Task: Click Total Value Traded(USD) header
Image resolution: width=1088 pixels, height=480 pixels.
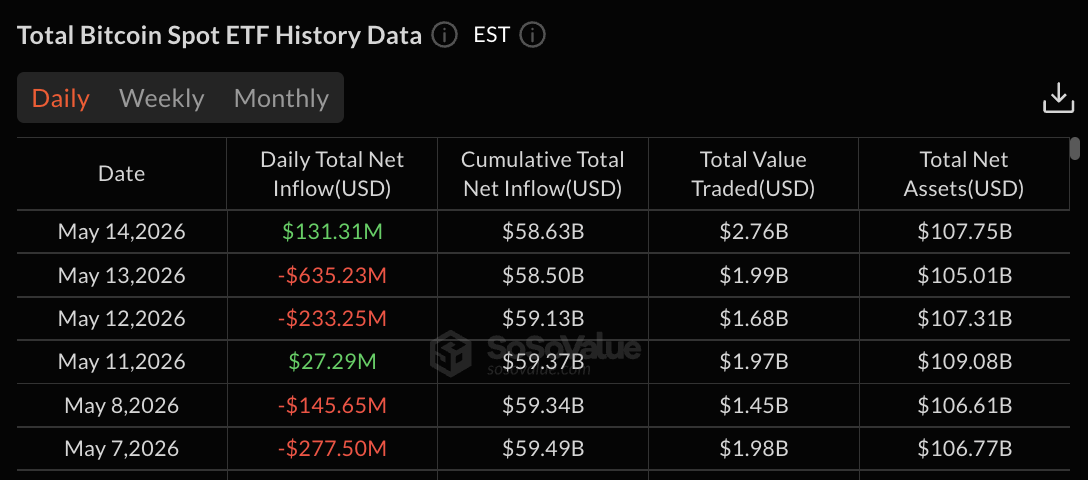Action: point(754,173)
